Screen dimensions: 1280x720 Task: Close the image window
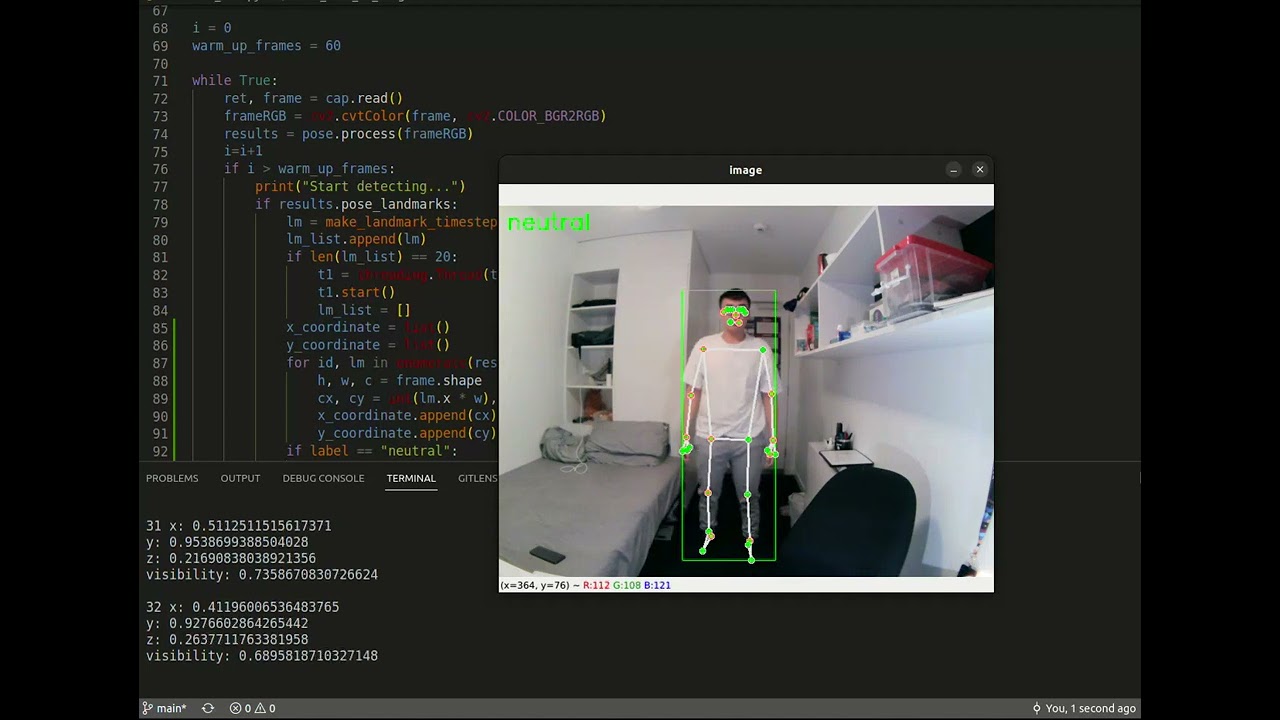tap(980, 170)
